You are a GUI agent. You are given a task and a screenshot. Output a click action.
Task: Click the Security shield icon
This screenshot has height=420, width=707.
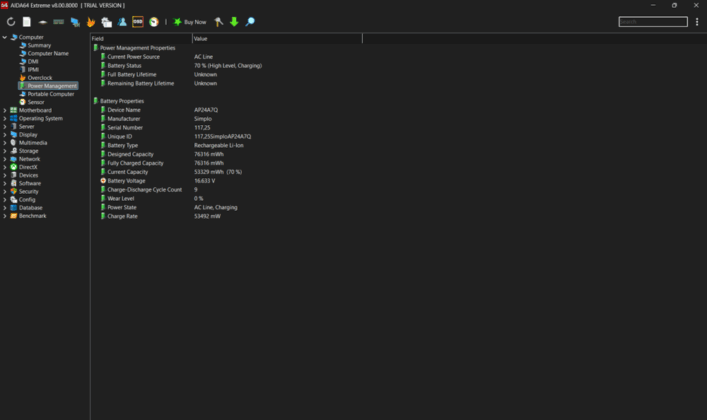tap(14, 191)
